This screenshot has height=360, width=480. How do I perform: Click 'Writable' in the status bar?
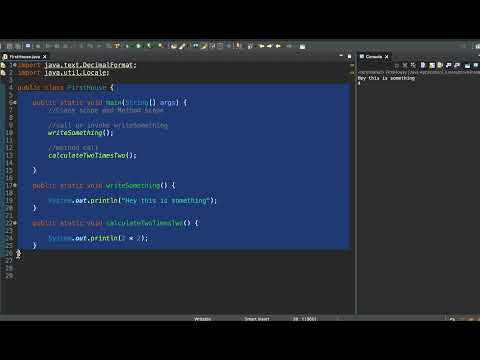tap(203, 319)
